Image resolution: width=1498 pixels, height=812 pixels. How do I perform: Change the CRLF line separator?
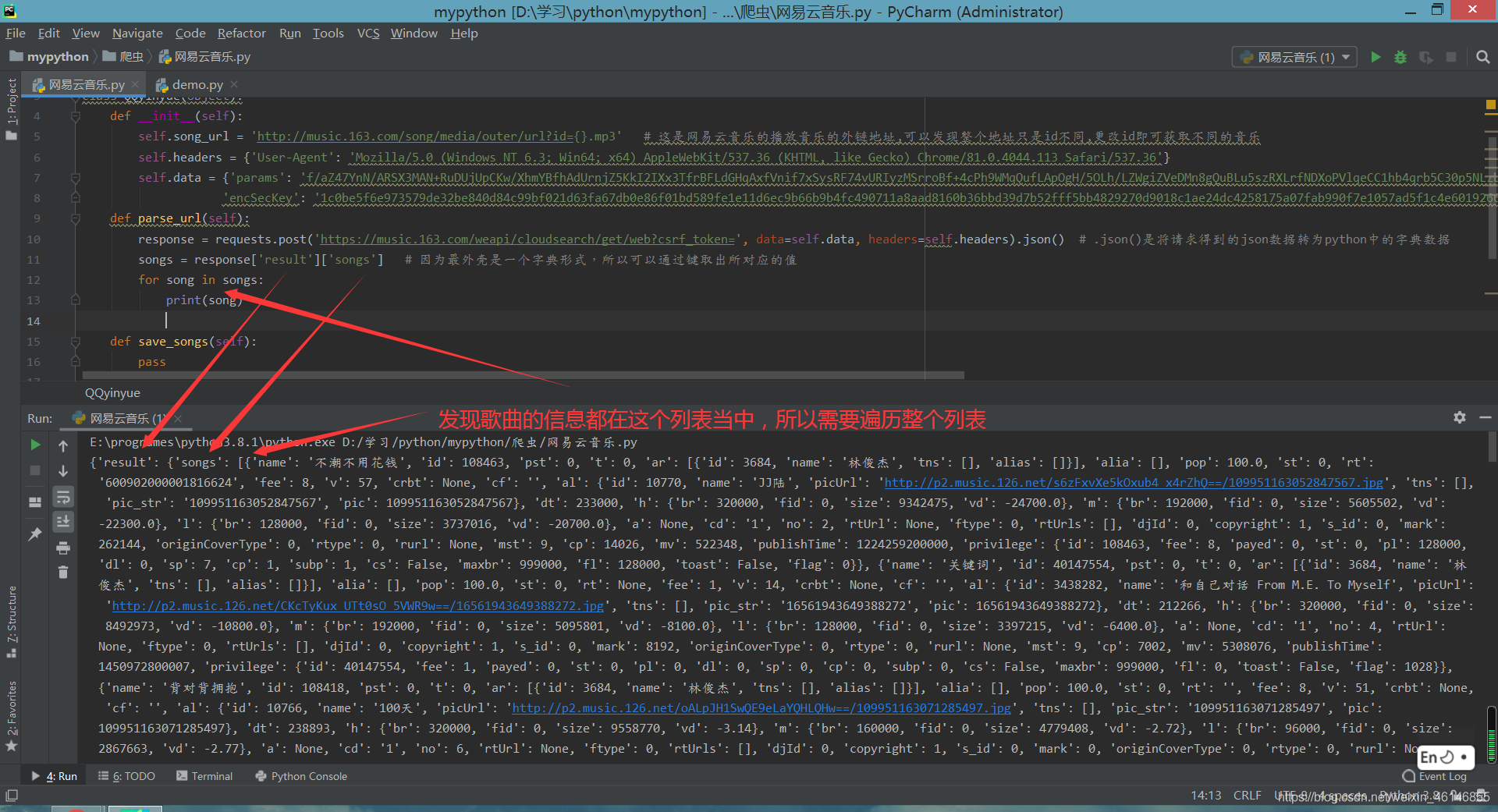coord(1247,796)
